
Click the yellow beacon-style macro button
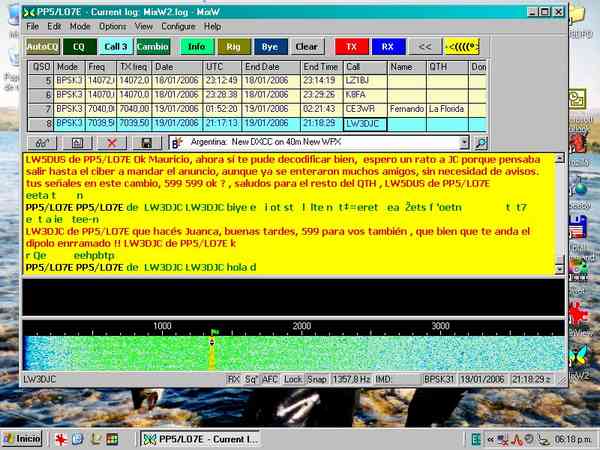(x=462, y=47)
